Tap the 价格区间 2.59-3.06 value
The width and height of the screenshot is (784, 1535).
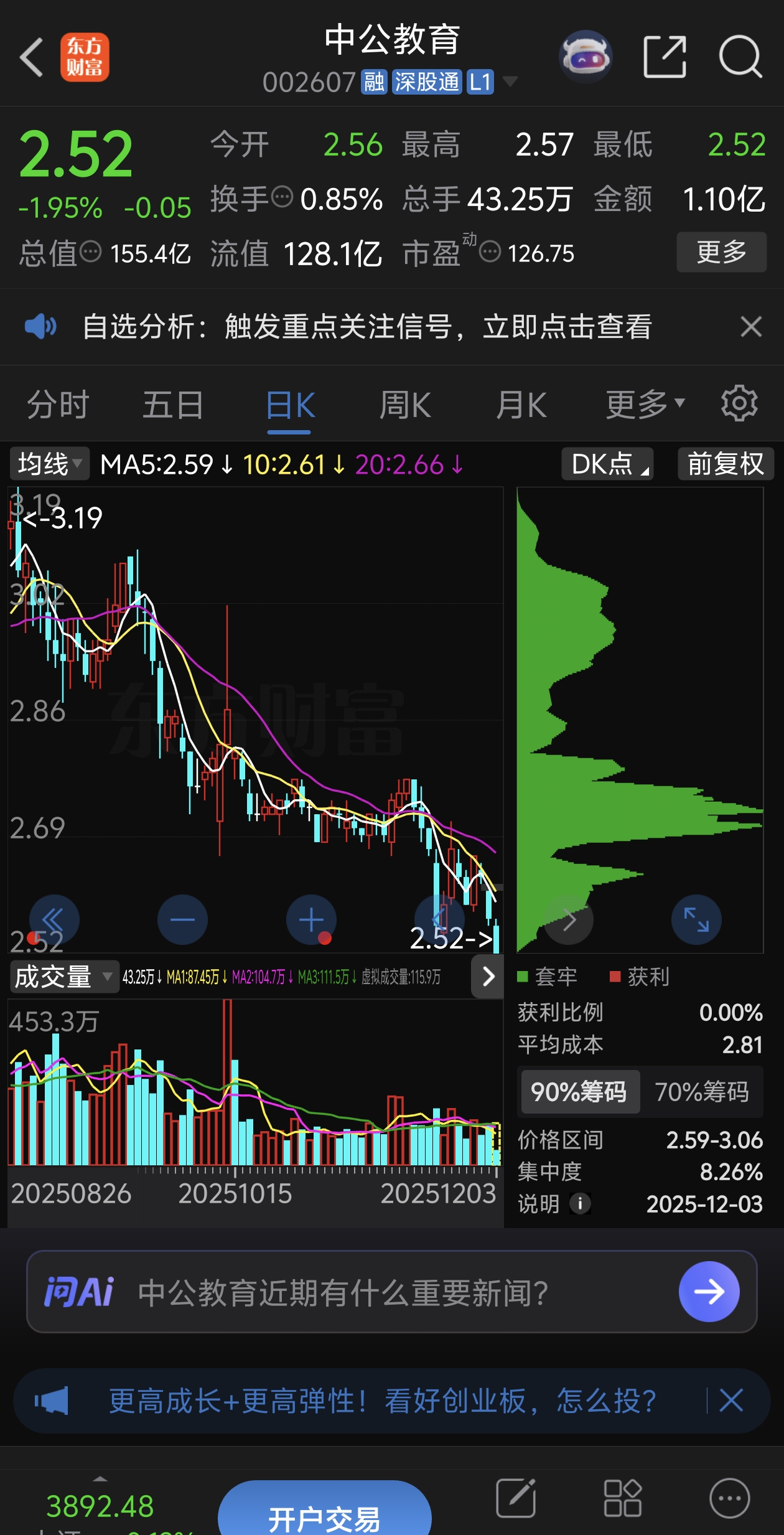(x=714, y=1140)
